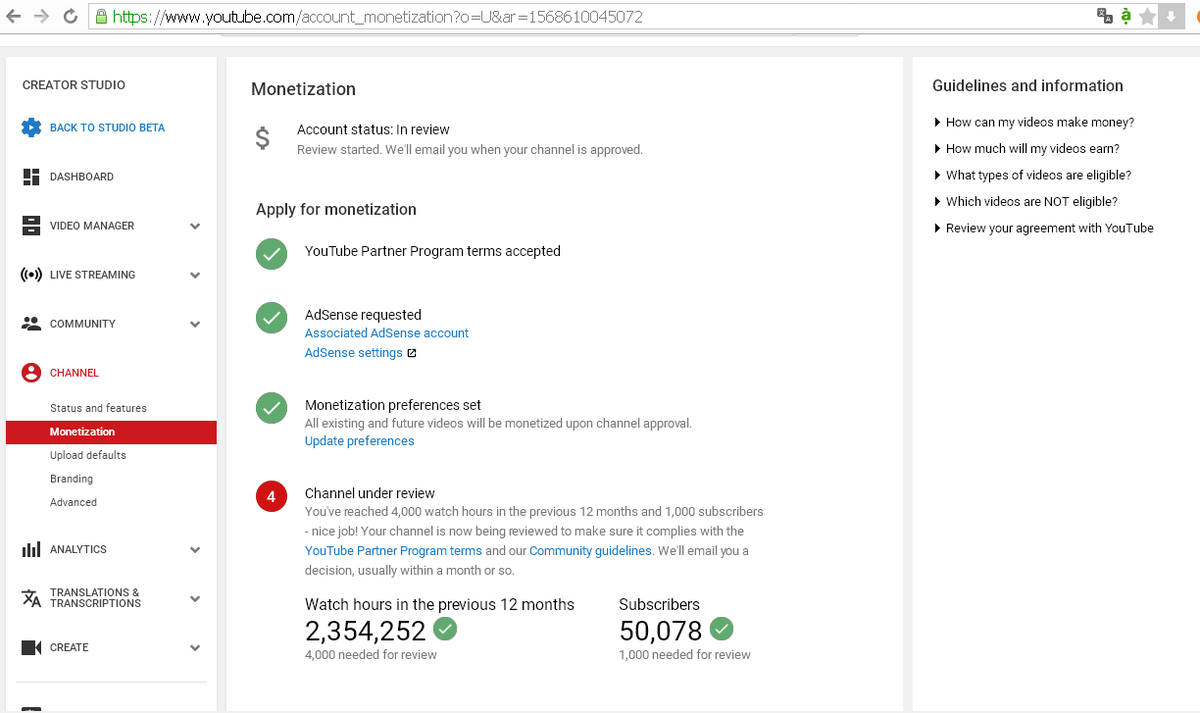
Task: Click 'Guidelines and information' heading
Action: 1027,86
